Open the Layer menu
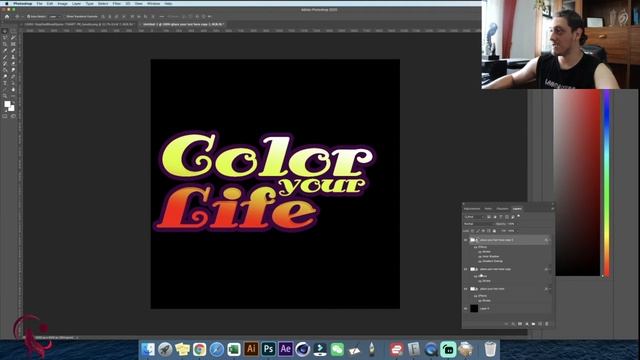640x360 pixels. (76, 4)
